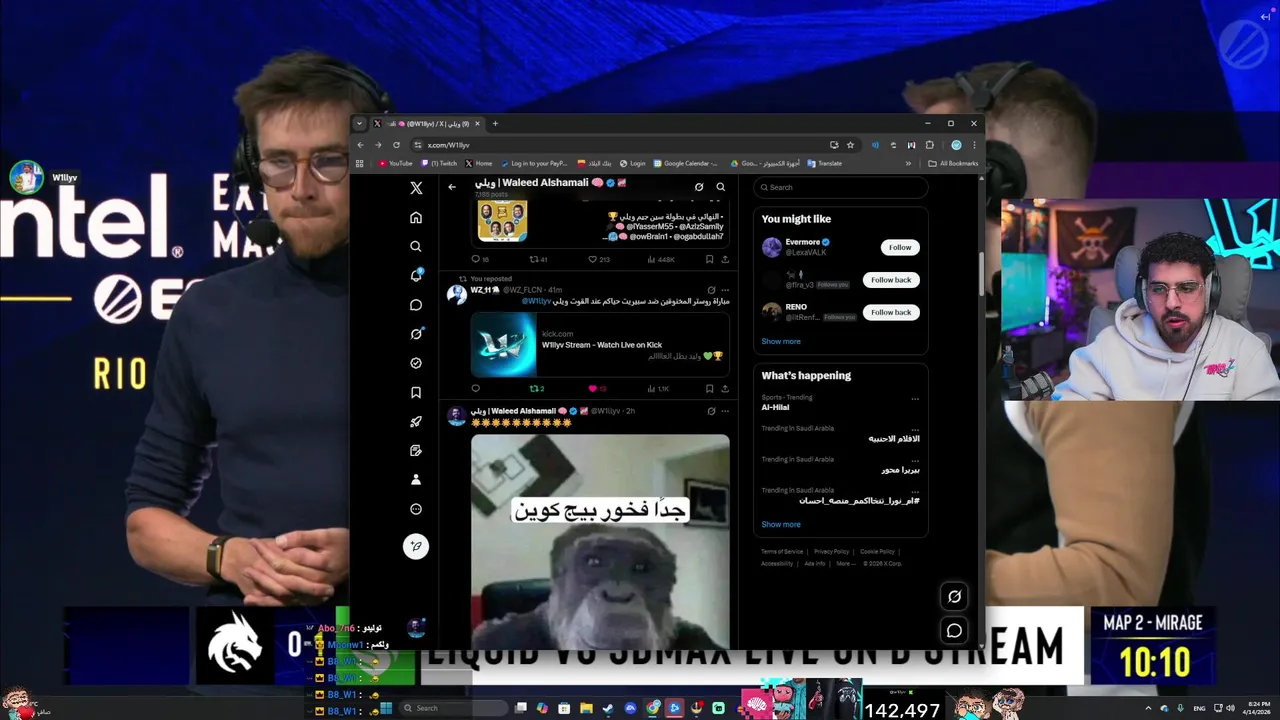Open three-dot menu on WZ_11 post

pyautogui.click(x=725, y=290)
